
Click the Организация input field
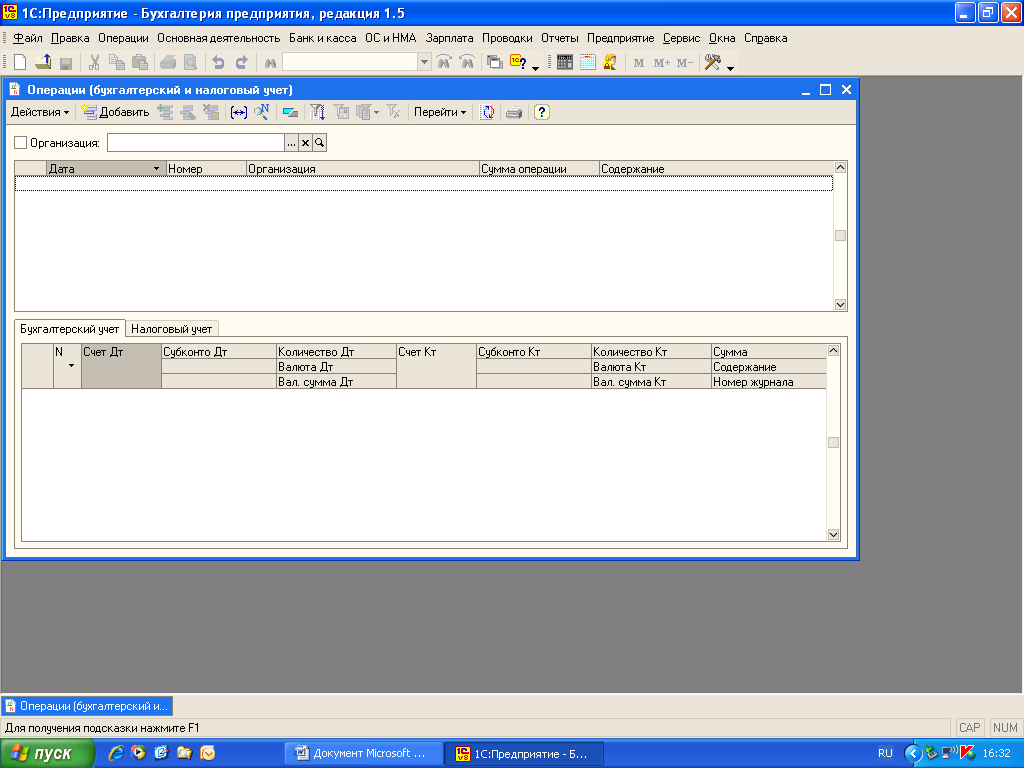point(196,143)
